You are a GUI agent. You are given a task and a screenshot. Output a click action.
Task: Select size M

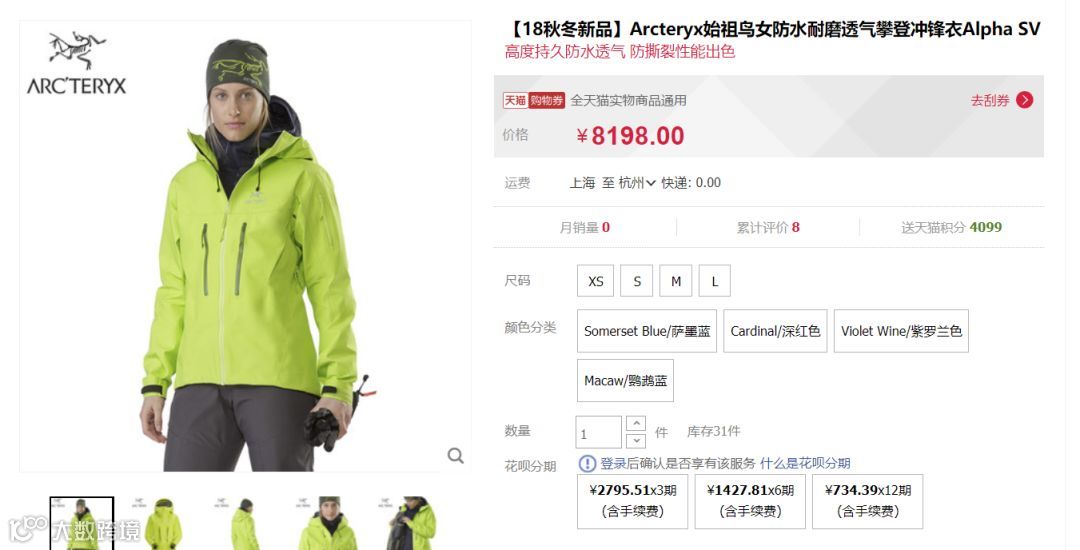(676, 281)
